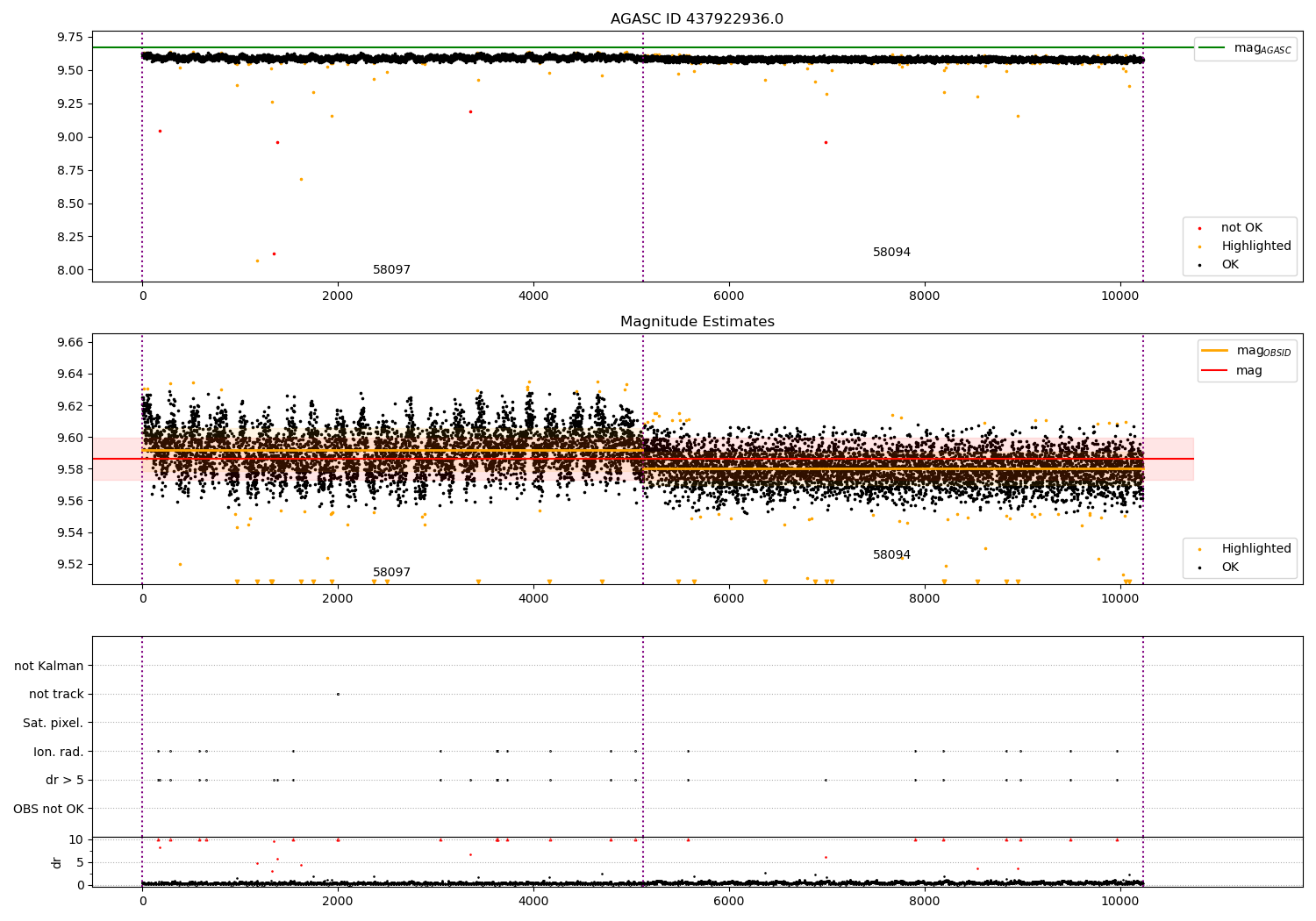Viewport: 1316px width, 921px height.
Task: Click the 58094 label in the Magnitude Estimates plot
Action: pyautogui.click(x=891, y=555)
